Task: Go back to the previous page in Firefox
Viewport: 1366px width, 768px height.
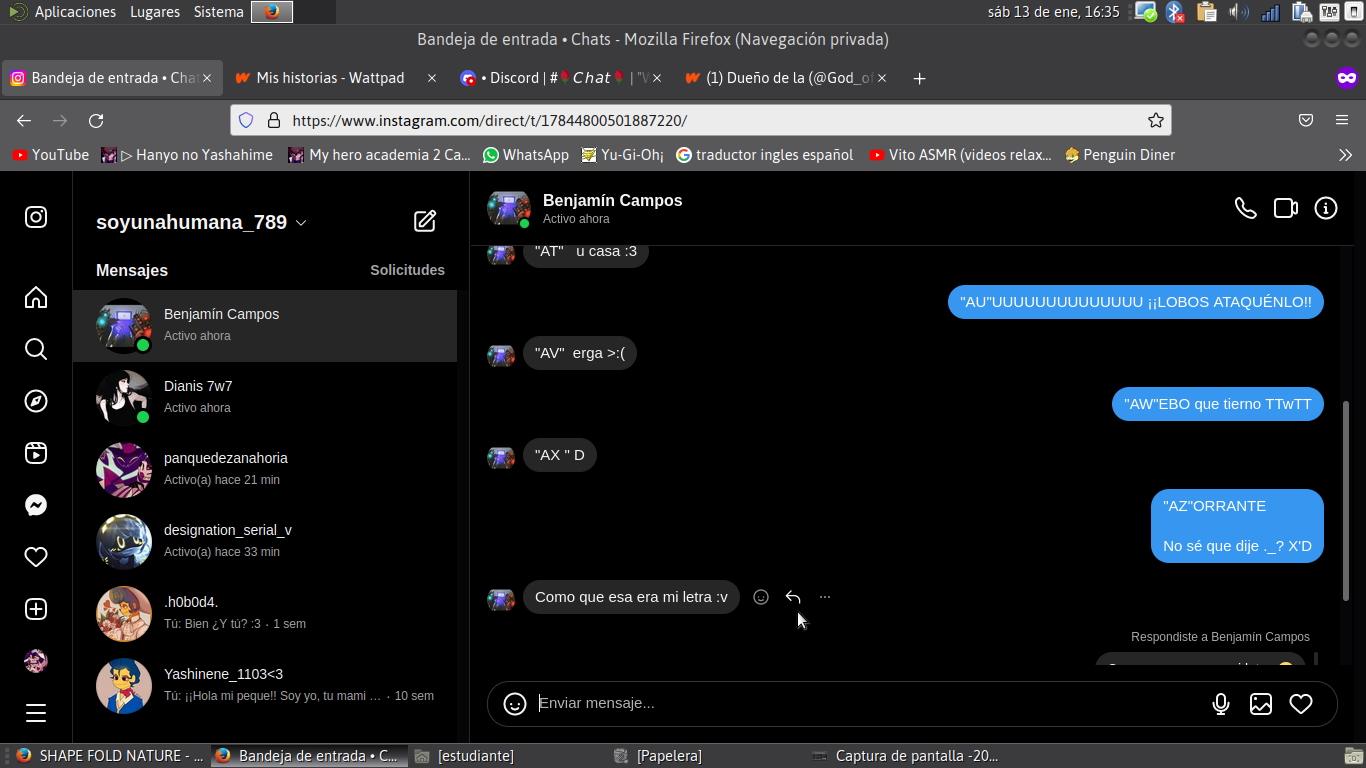Action: click(x=24, y=121)
